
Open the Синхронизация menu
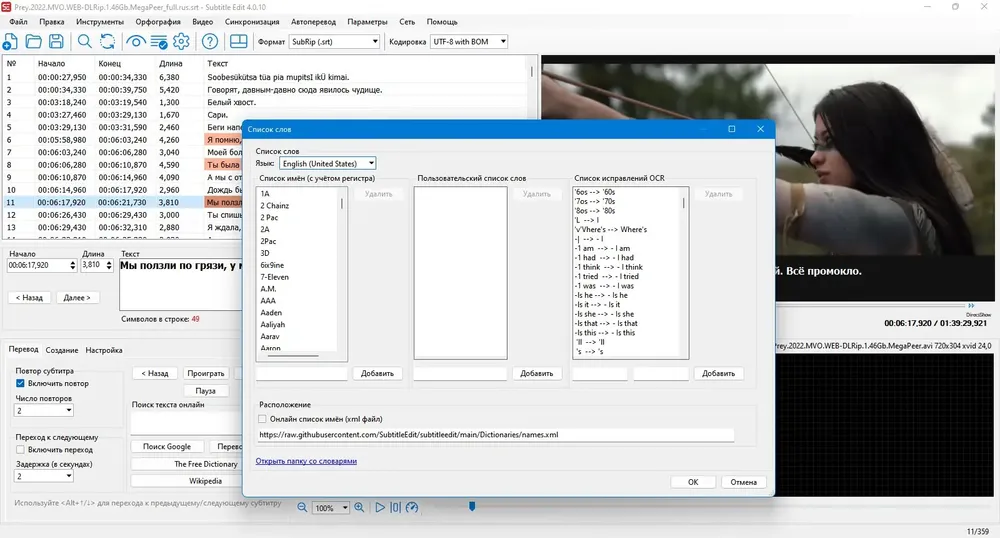(252, 22)
